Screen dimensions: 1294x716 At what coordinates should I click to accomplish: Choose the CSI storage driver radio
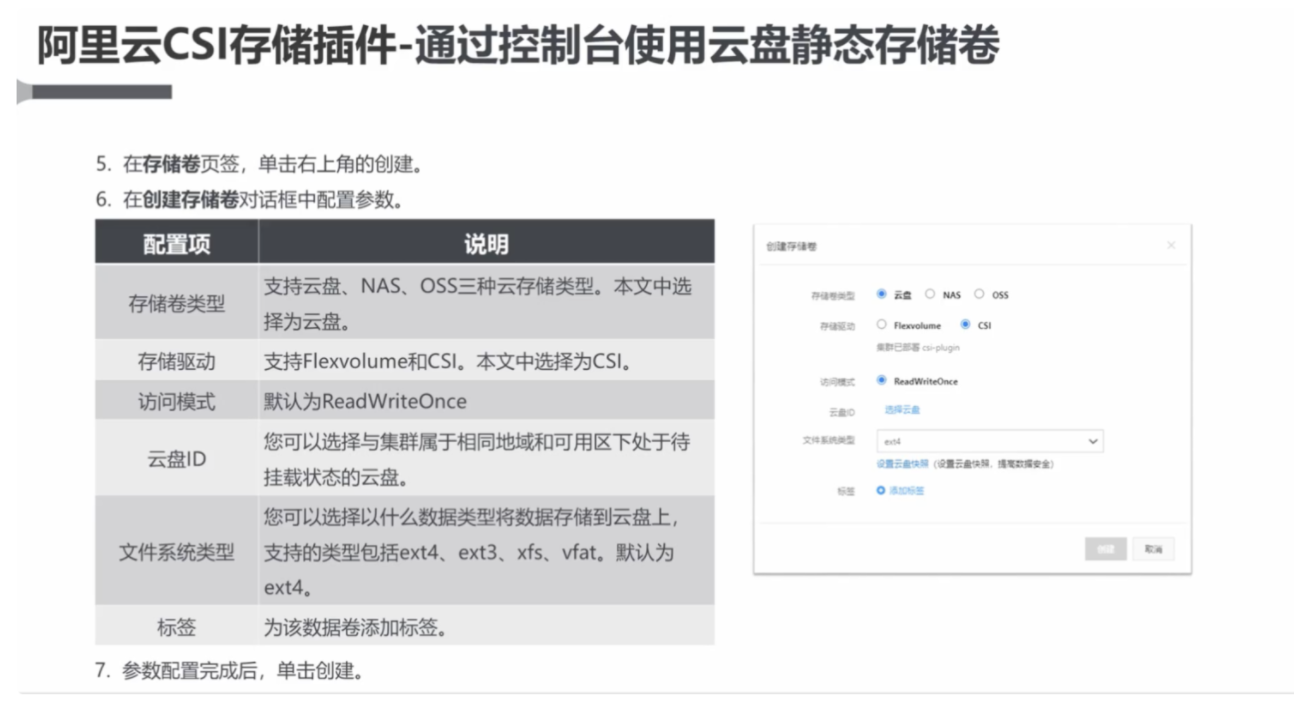965,324
